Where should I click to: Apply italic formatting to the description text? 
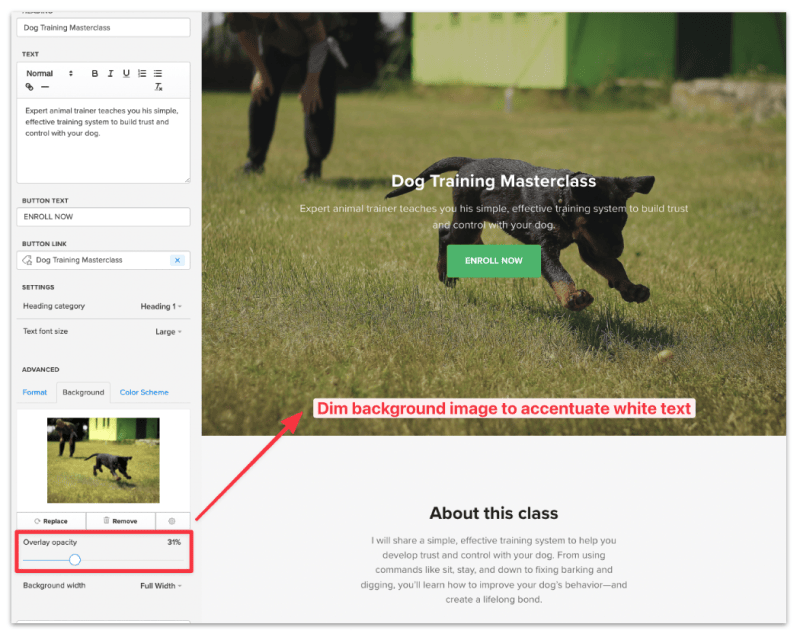[x=110, y=73]
